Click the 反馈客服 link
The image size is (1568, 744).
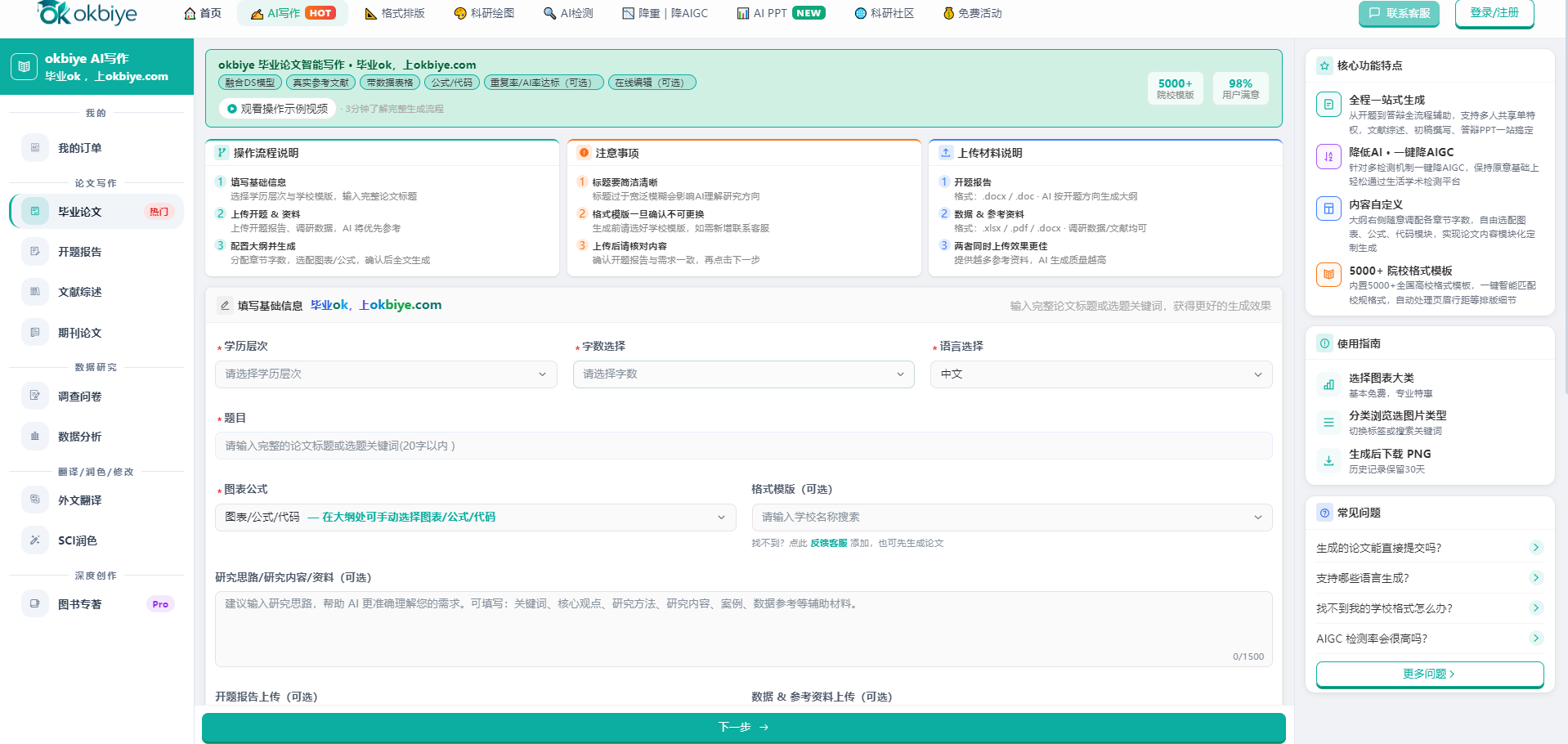click(828, 543)
